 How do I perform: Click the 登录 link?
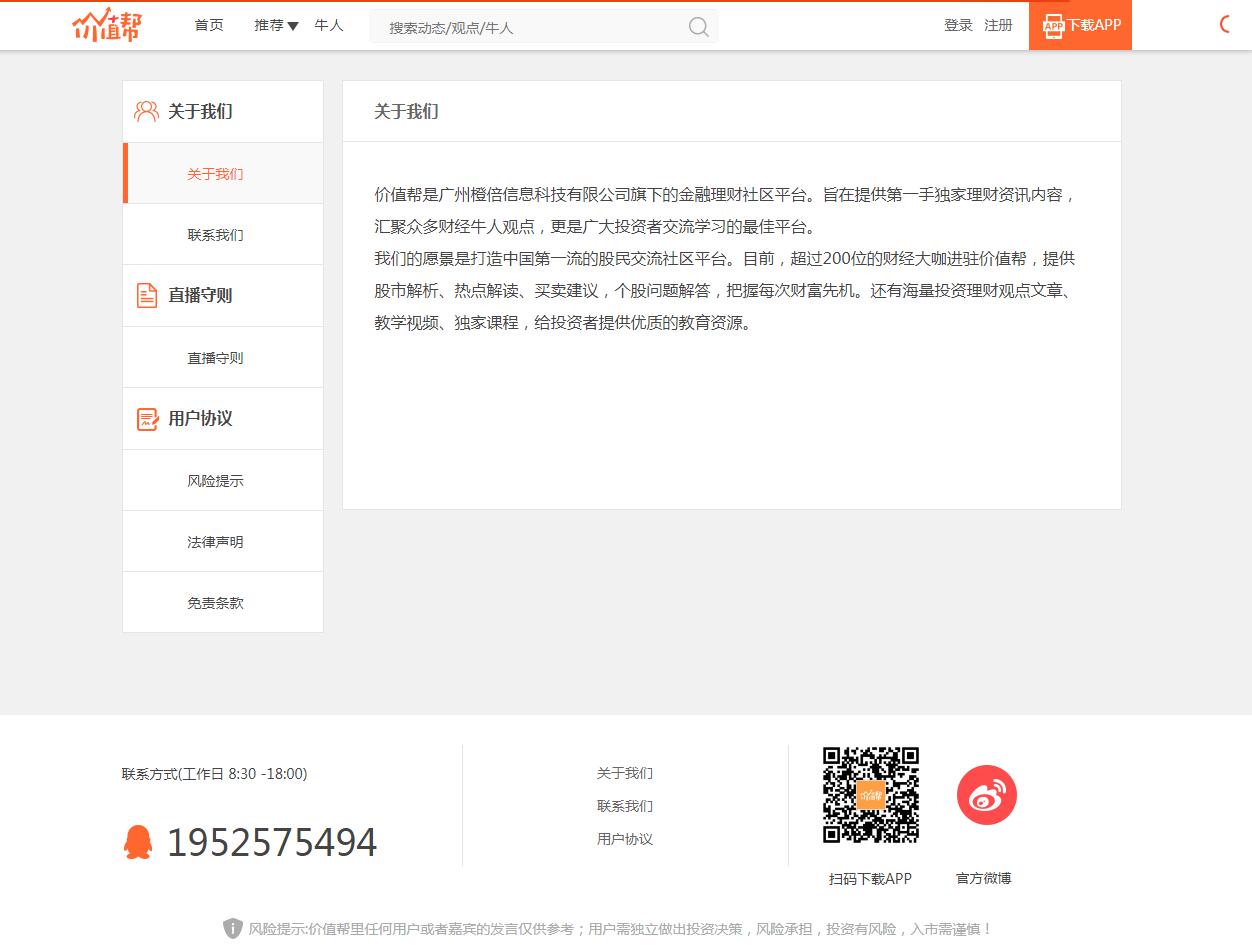click(958, 25)
